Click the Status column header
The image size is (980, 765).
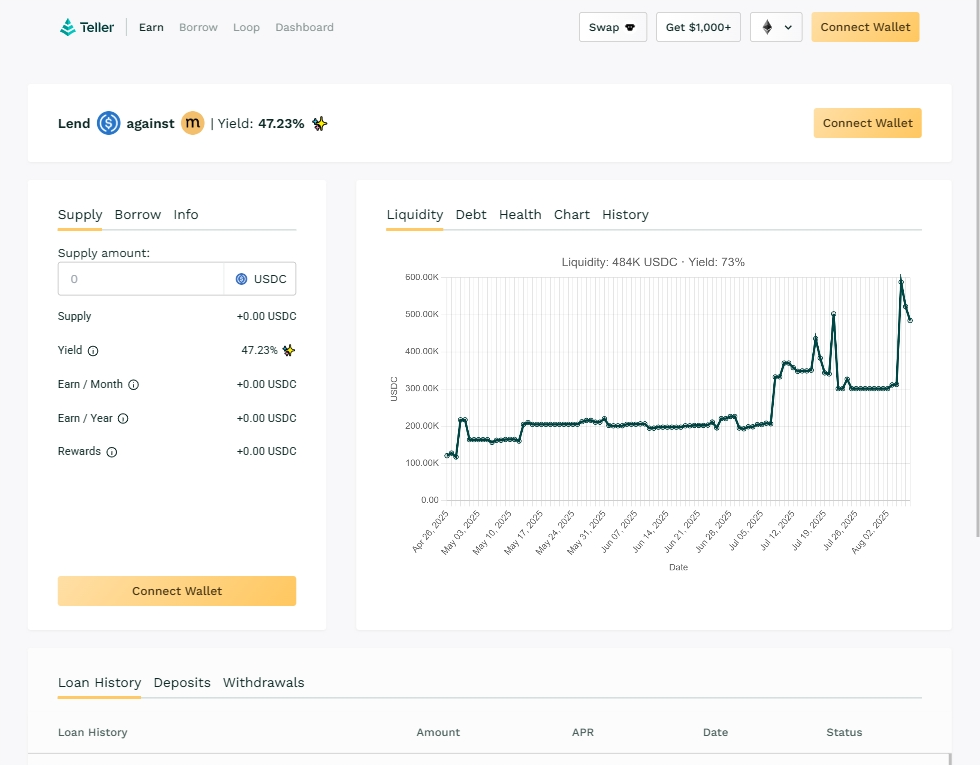coord(844,732)
